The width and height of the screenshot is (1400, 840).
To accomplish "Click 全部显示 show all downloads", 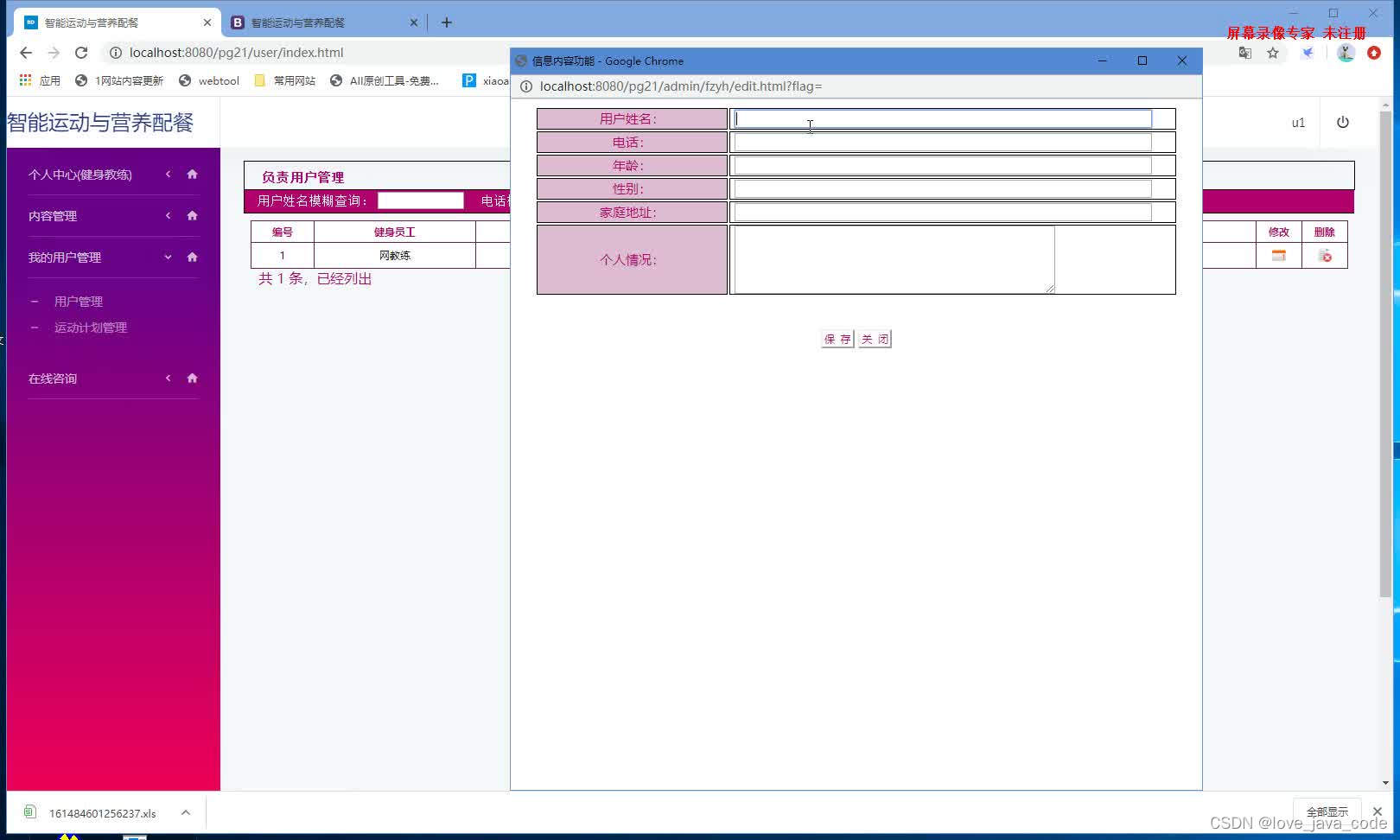I will (1327, 812).
